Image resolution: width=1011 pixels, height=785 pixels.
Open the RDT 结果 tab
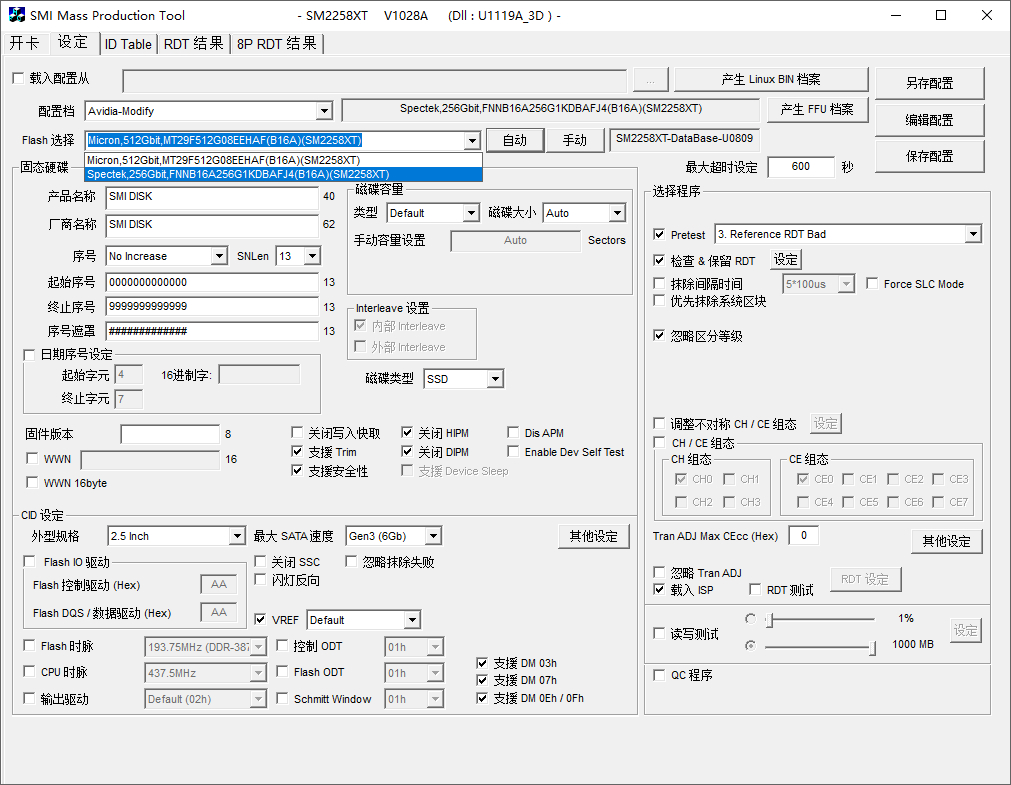(194, 44)
